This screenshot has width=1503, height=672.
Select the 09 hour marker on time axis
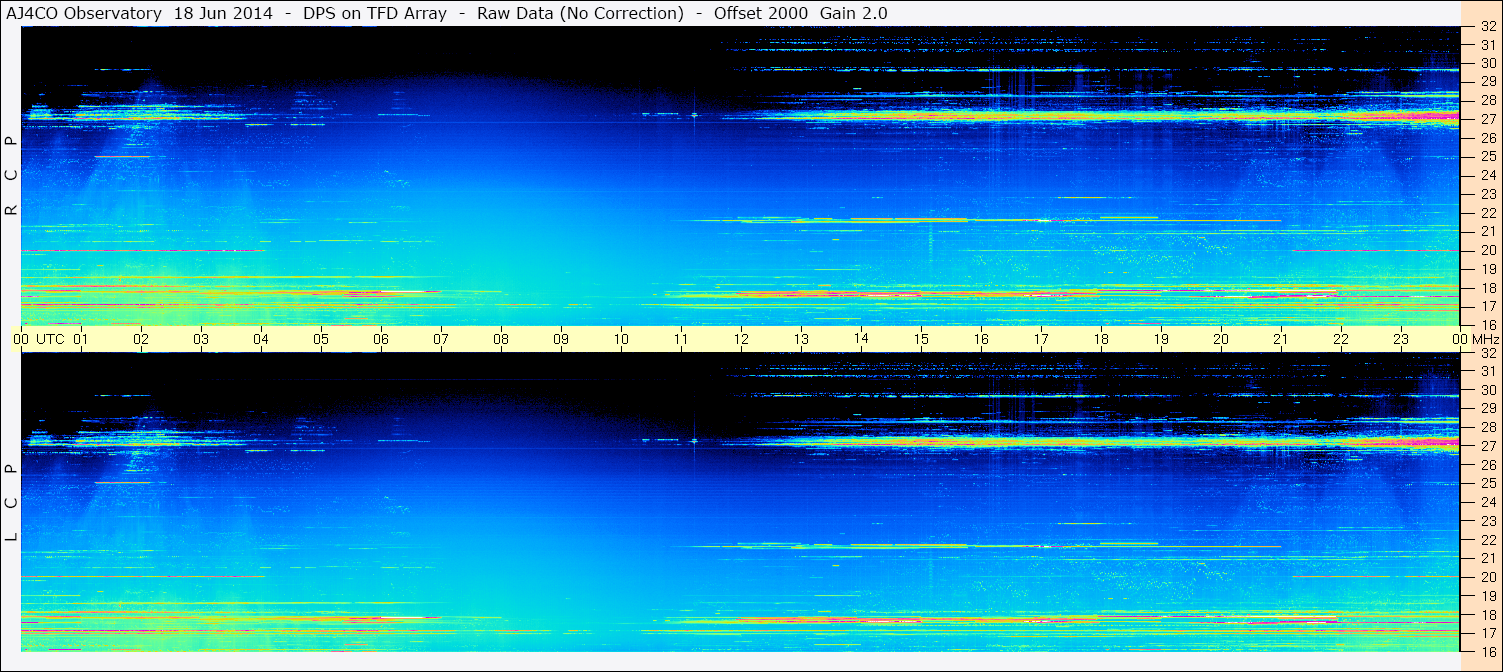tap(561, 339)
